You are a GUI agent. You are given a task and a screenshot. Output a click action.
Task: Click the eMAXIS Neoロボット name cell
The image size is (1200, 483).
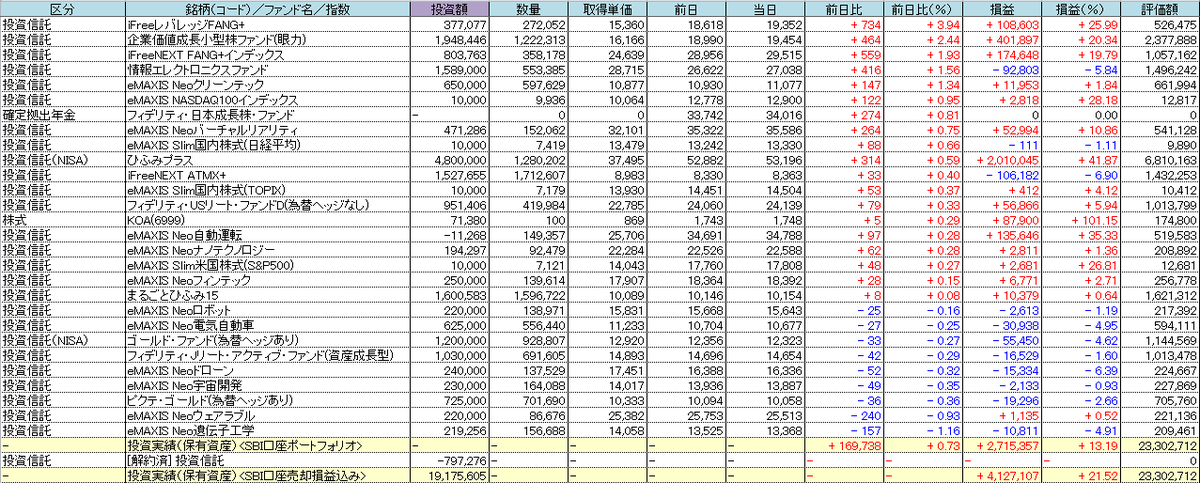click(x=268, y=311)
